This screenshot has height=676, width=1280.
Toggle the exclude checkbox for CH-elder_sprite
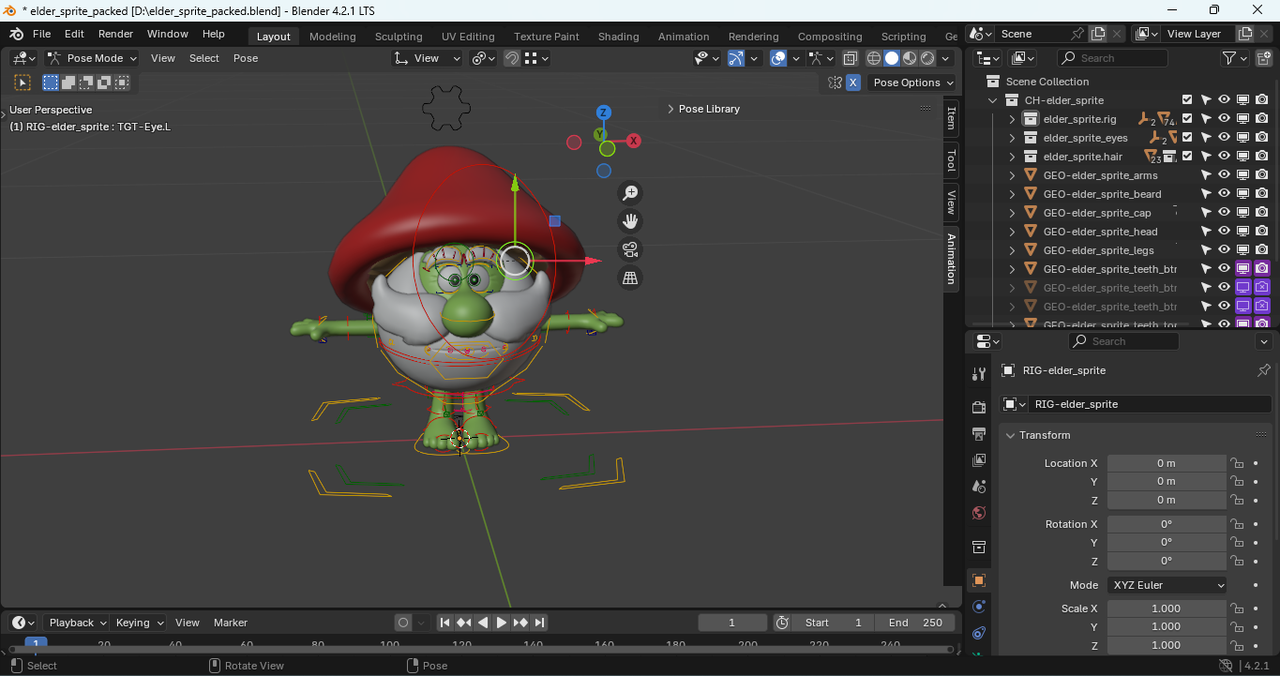click(1187, 100)
